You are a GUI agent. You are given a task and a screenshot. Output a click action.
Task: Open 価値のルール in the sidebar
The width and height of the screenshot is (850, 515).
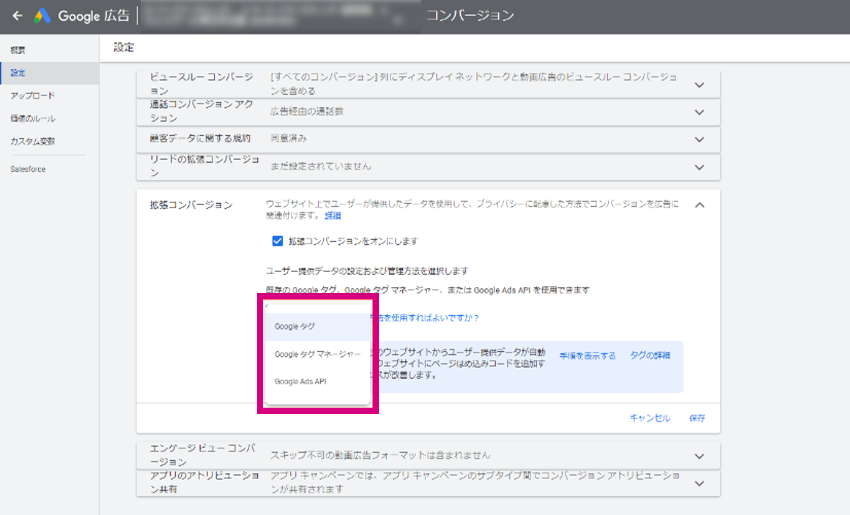pos(33,118)
